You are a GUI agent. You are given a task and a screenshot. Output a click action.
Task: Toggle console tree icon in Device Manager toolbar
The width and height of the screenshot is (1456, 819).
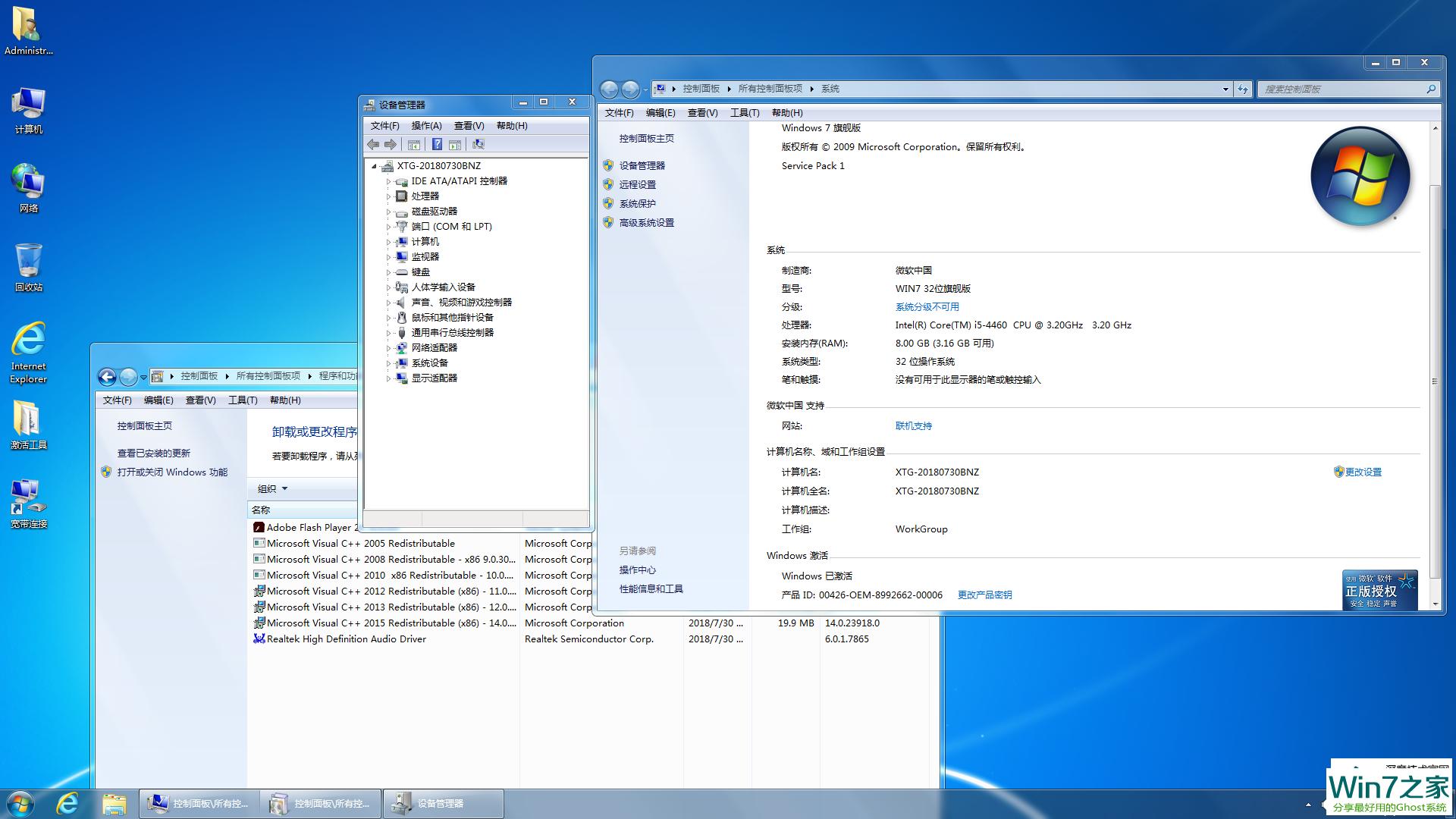(414, 144)
